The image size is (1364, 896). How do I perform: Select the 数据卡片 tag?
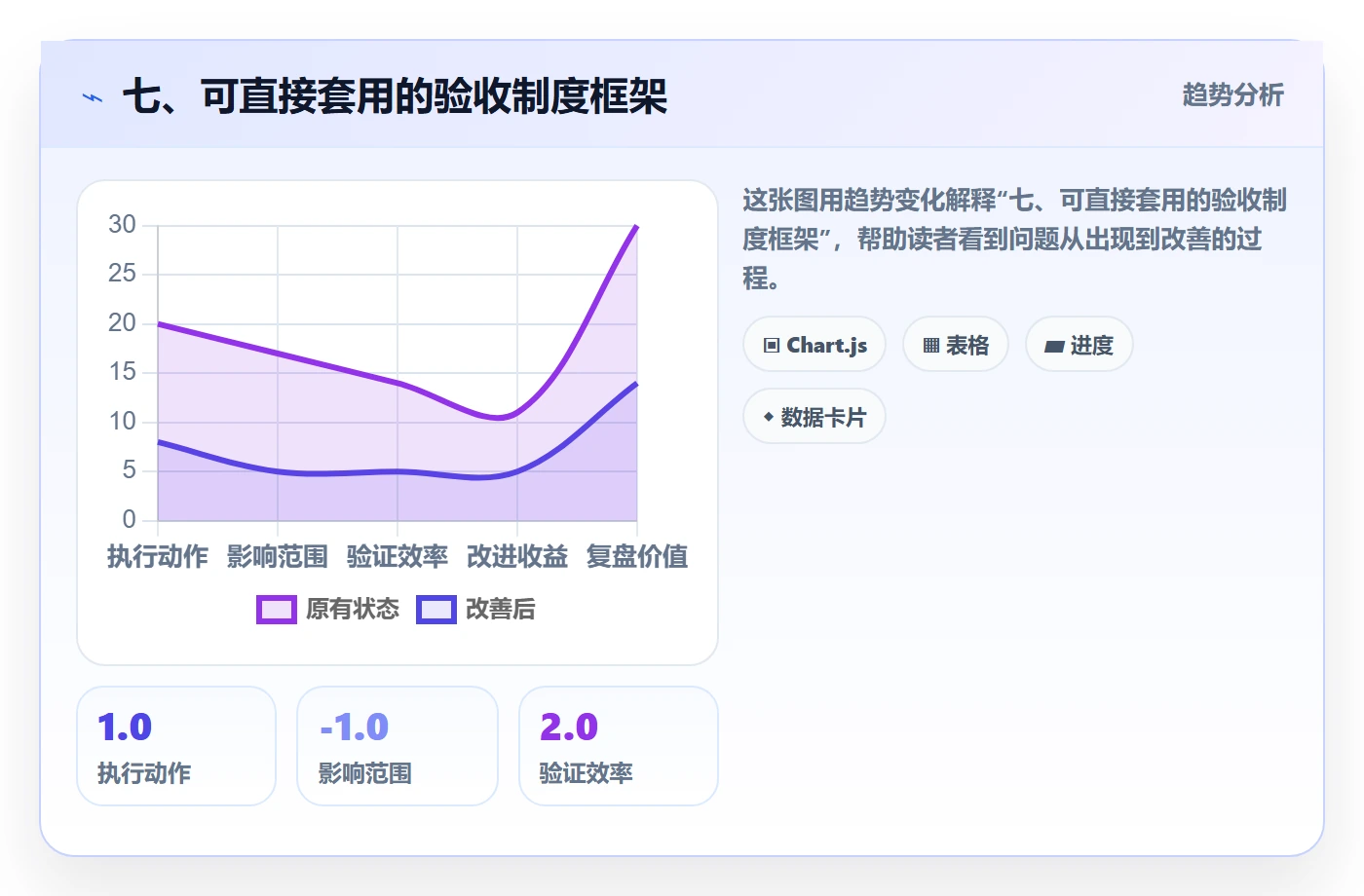(815, 417)
